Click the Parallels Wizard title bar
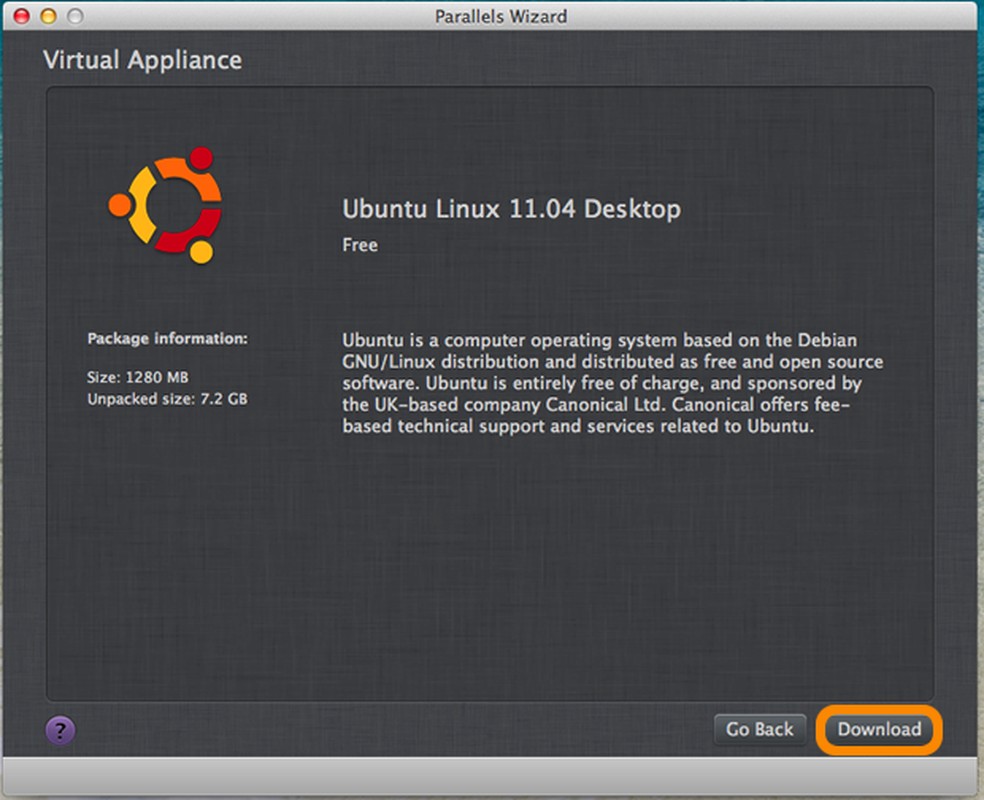The image size is (984, 800). tap(500, 16)
